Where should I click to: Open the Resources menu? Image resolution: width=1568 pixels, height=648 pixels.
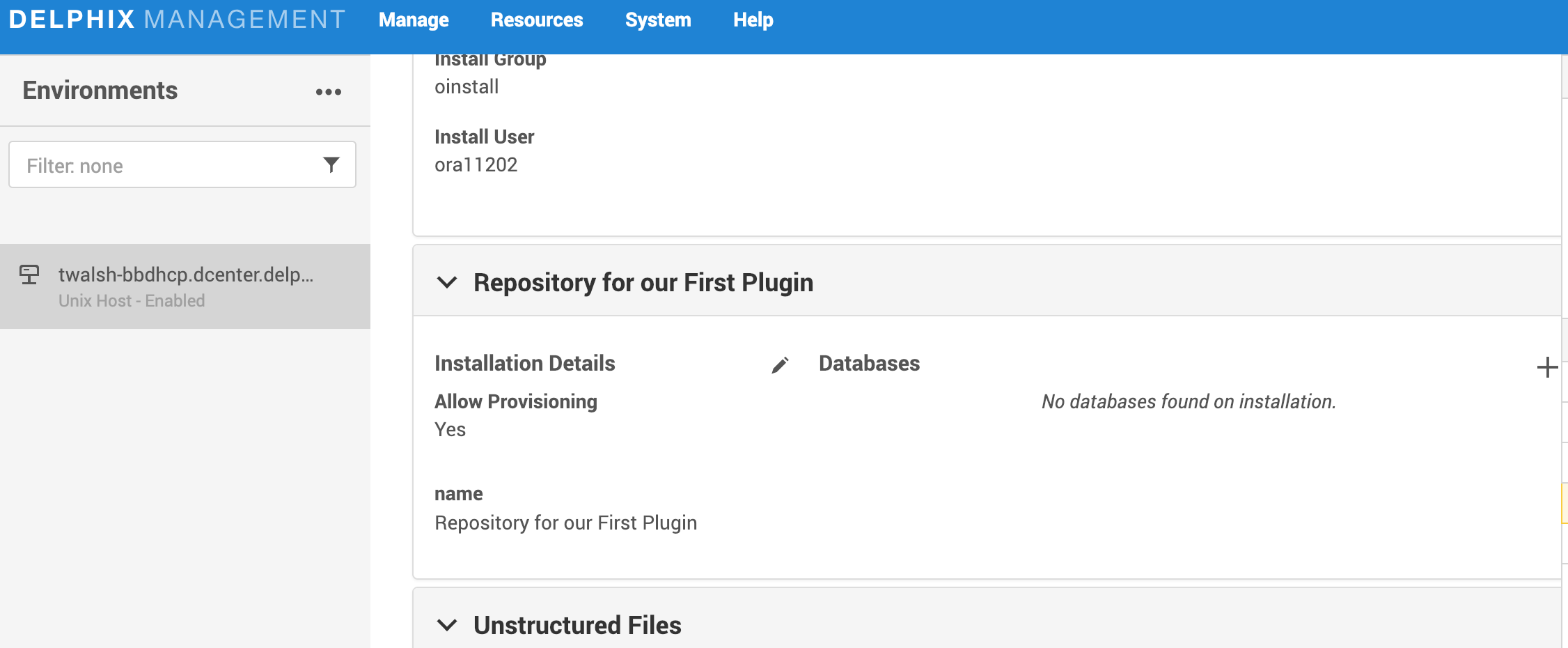point(537,20)
